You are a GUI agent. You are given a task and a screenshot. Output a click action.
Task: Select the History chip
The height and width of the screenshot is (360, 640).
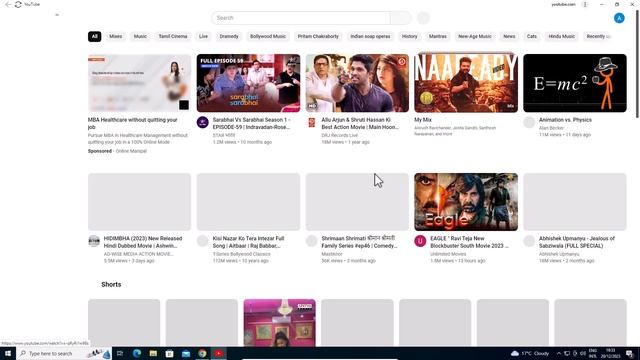pos(409,36)
